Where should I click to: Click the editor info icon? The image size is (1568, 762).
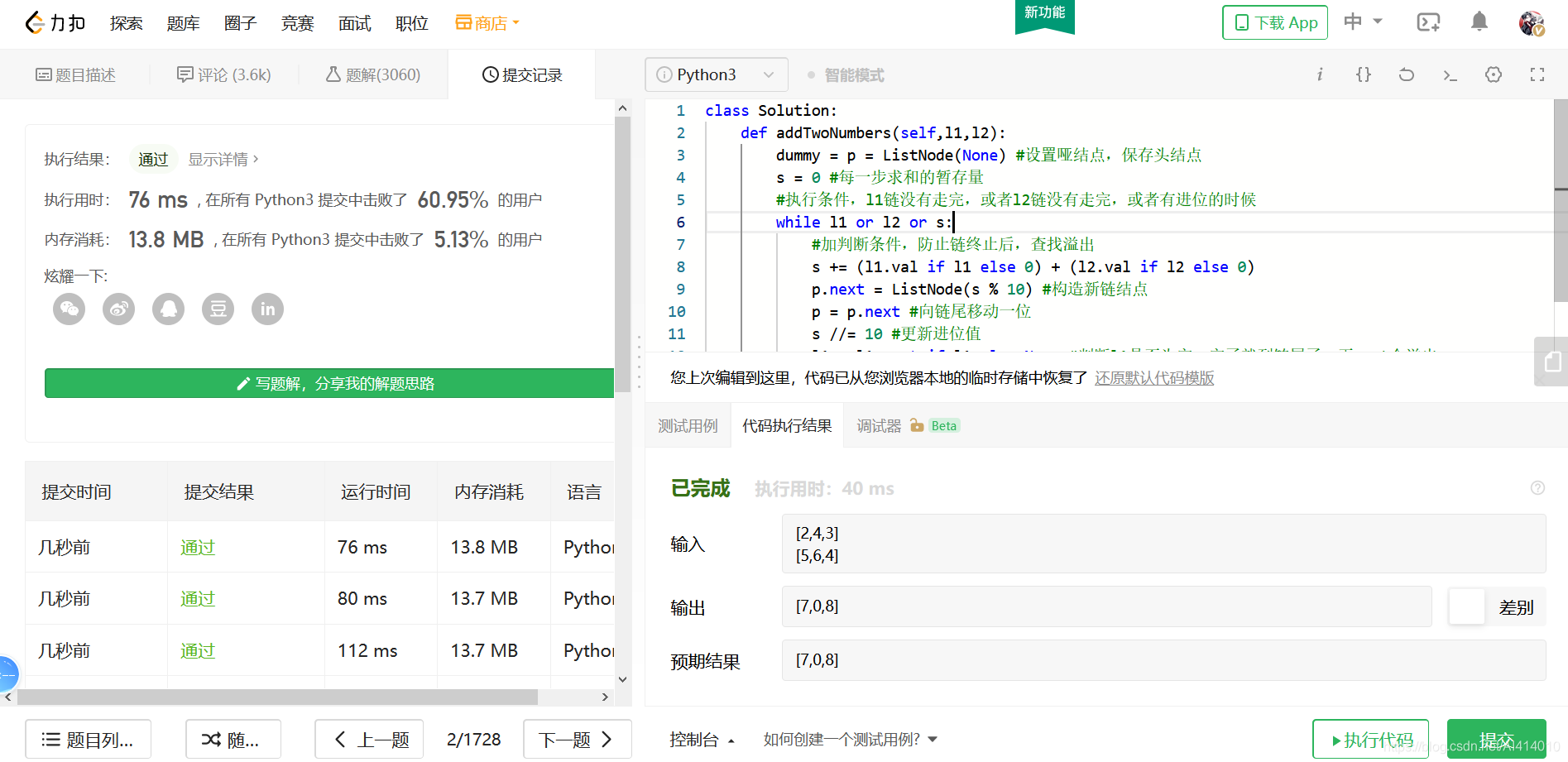1320,74
